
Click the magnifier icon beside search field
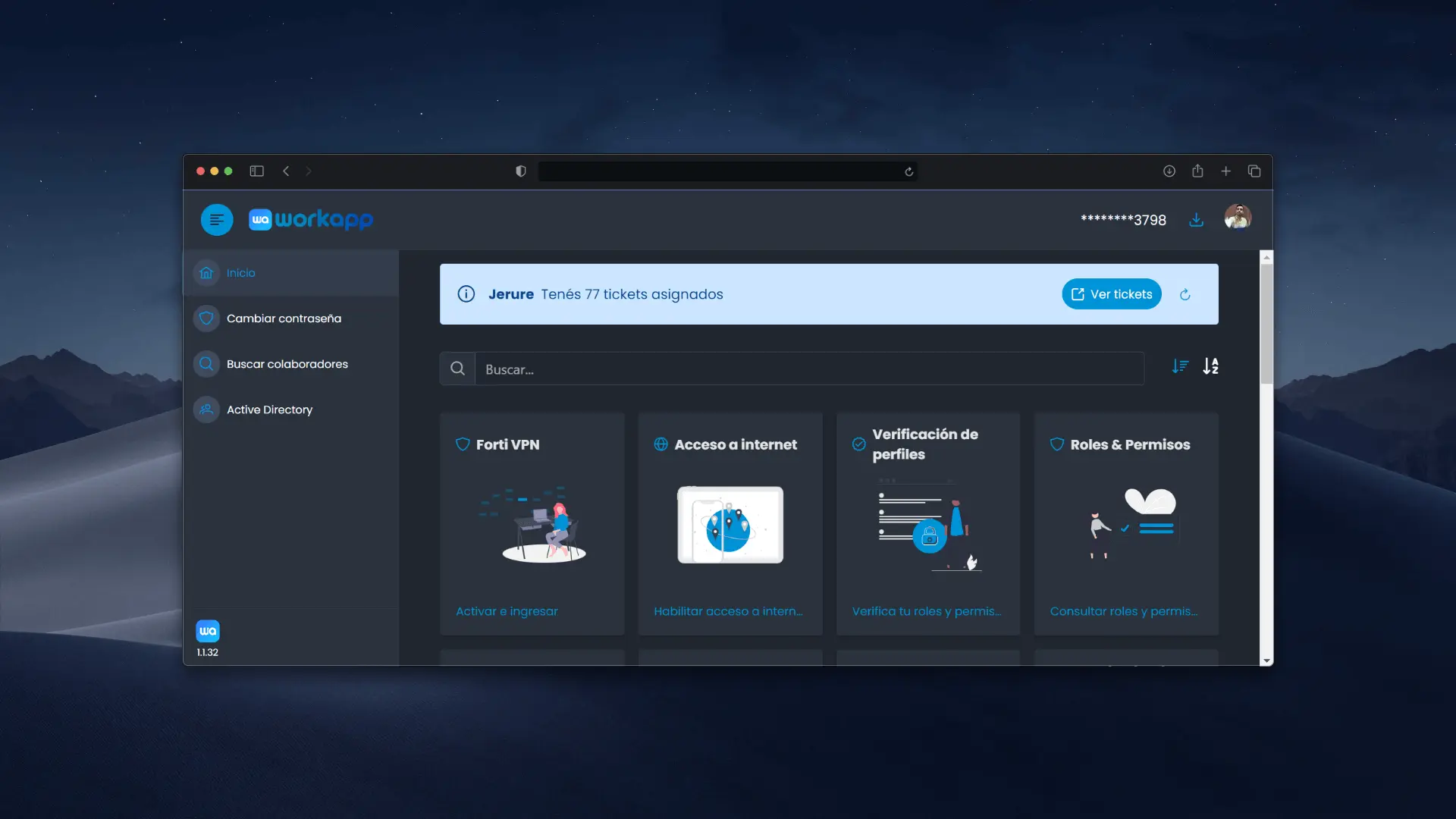[x=457, y=369]
